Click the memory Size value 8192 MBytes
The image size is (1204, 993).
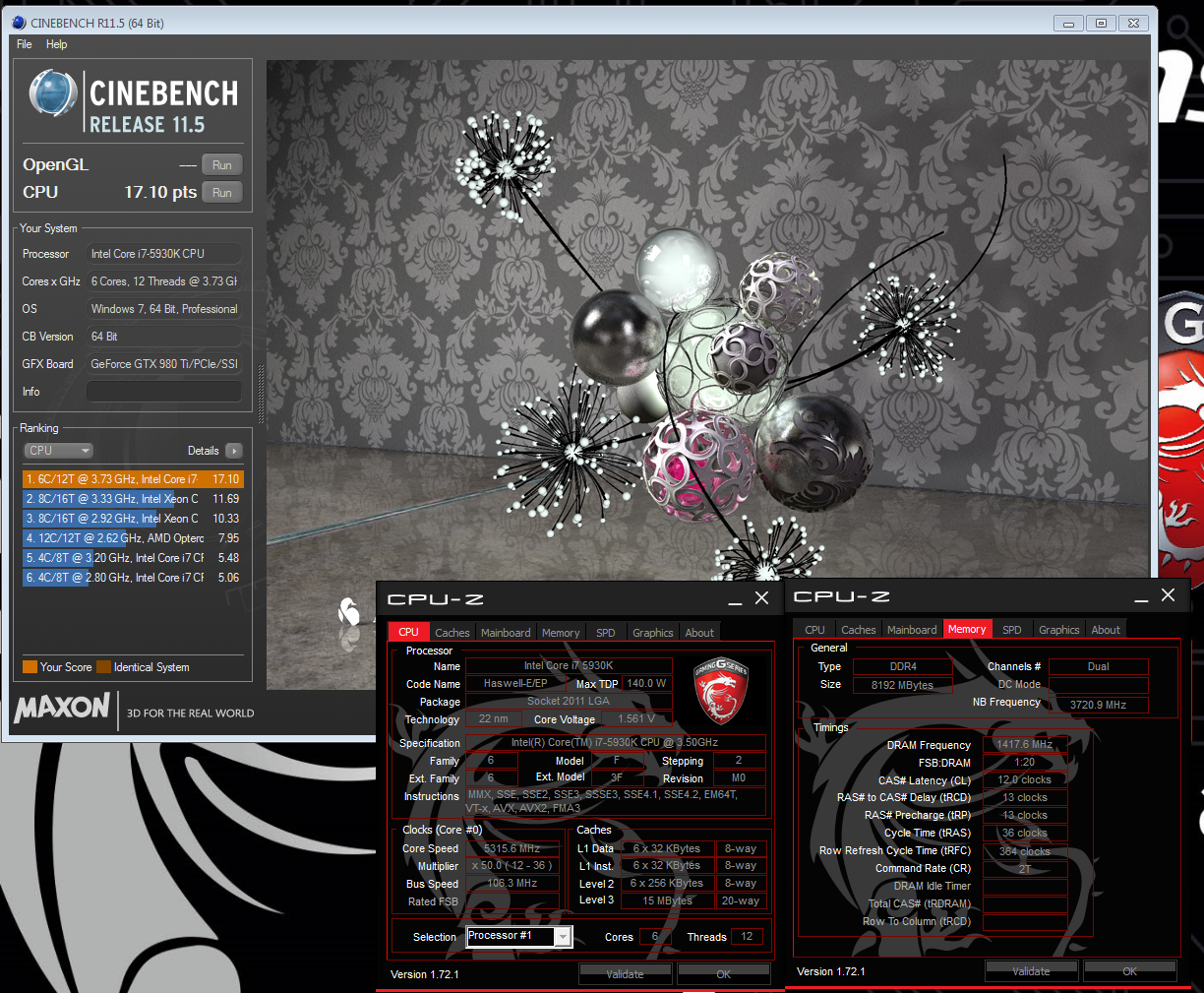point(902,685)
